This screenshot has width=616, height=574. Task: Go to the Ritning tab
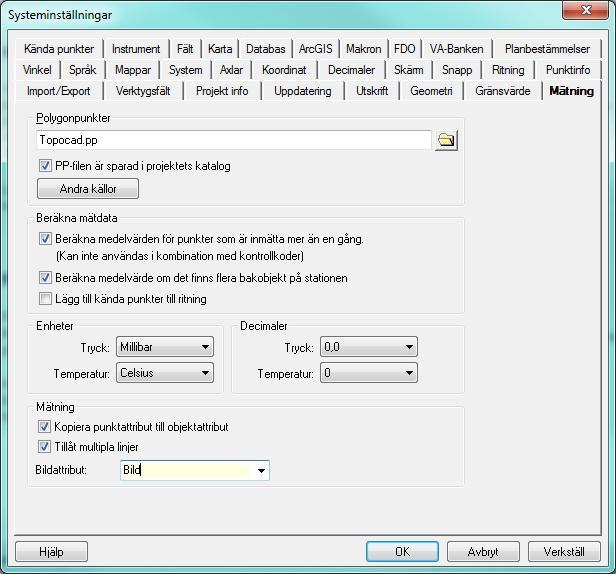coord(508,70)
